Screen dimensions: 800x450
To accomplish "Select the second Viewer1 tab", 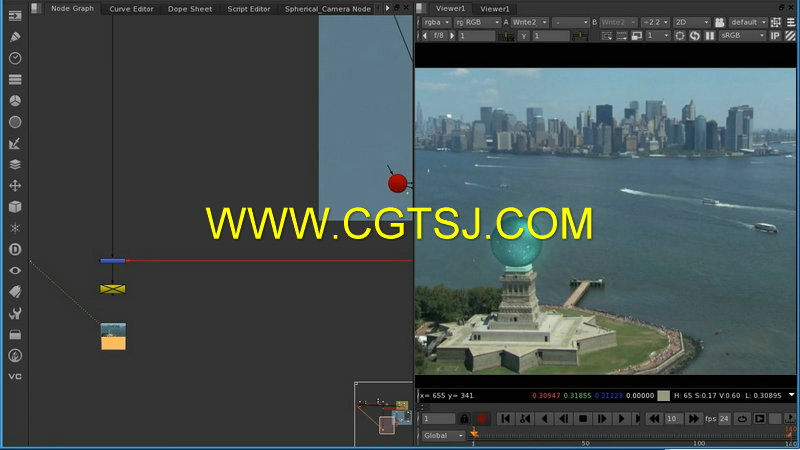I will click(x=494, y=9).
